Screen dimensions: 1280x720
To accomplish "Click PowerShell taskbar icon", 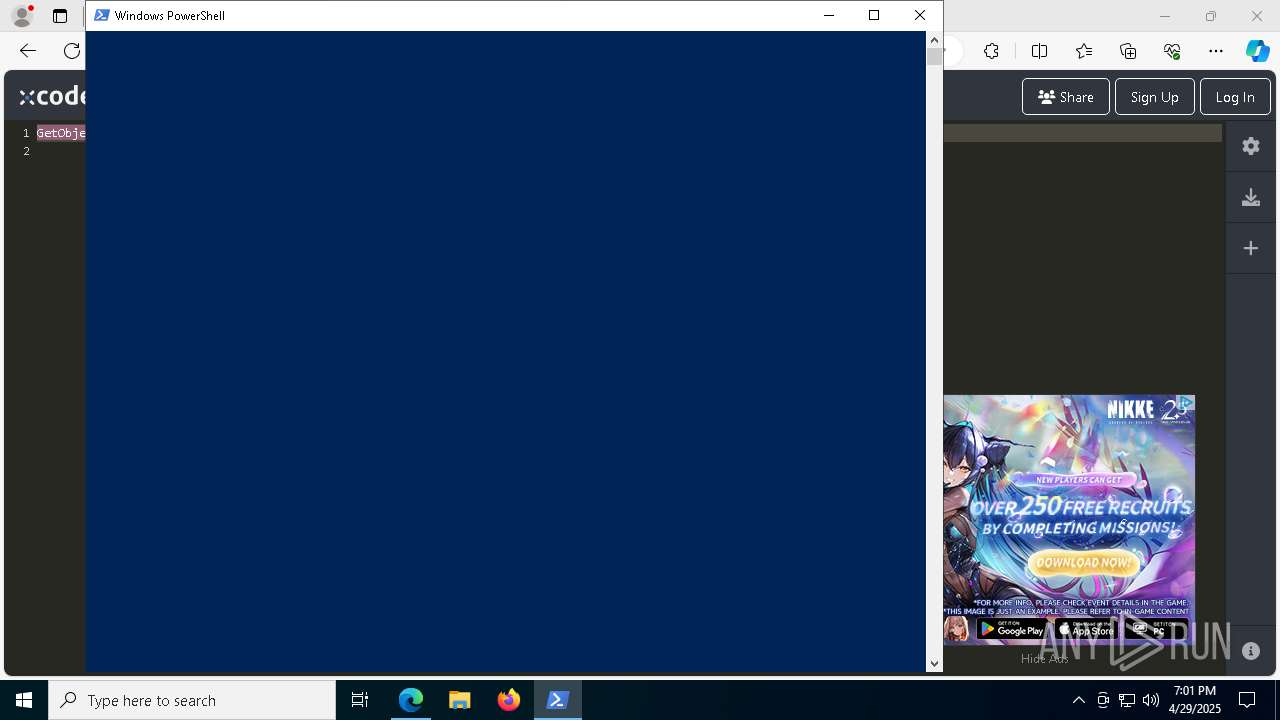I will (558, 700).
